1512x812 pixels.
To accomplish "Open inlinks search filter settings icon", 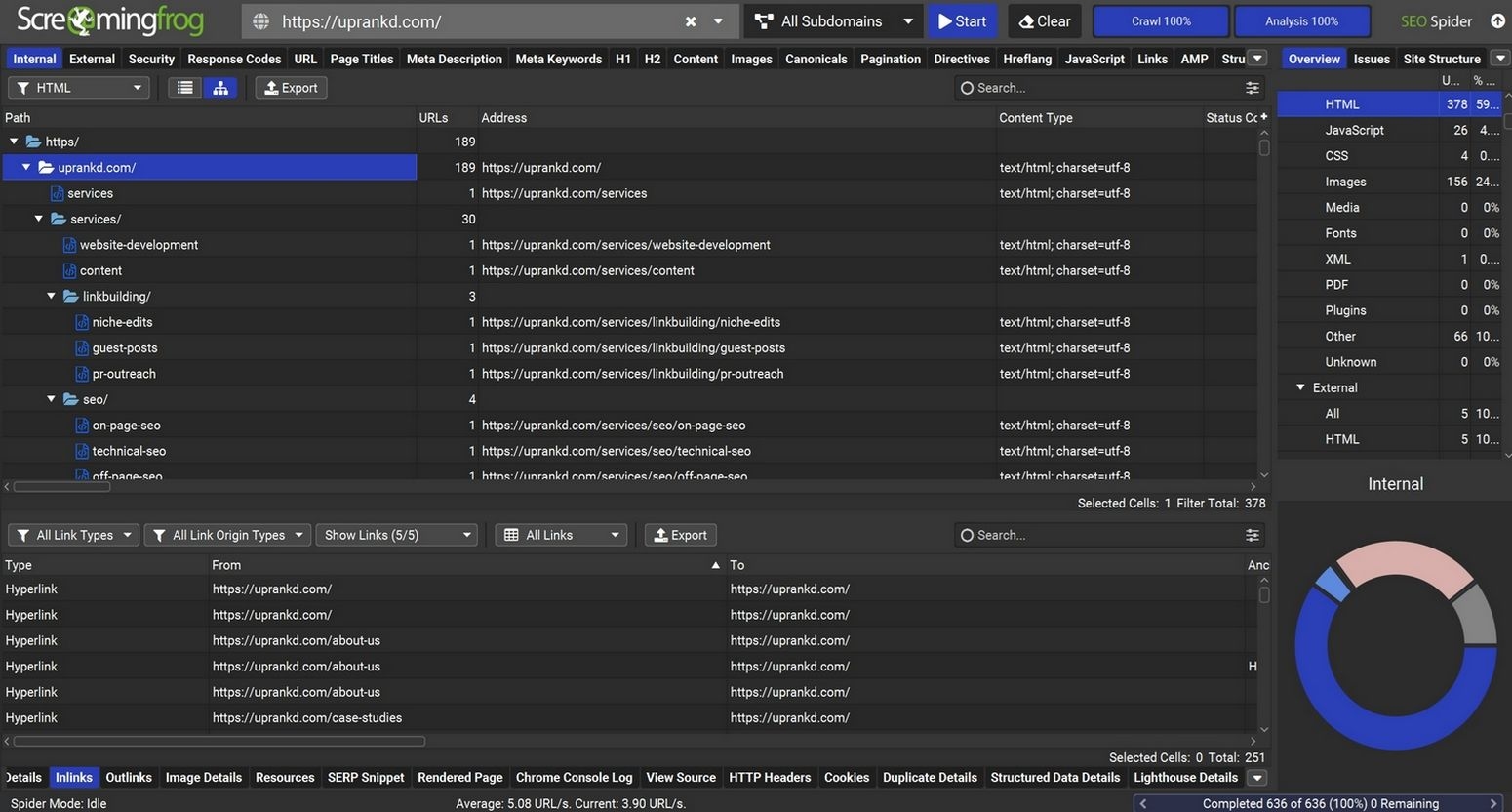I will point(1252,535).
